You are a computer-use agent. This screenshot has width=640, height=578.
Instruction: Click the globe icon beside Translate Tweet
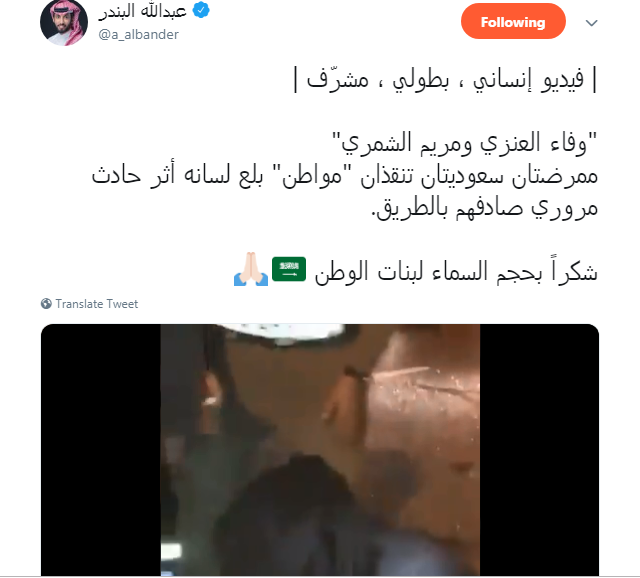46,304
